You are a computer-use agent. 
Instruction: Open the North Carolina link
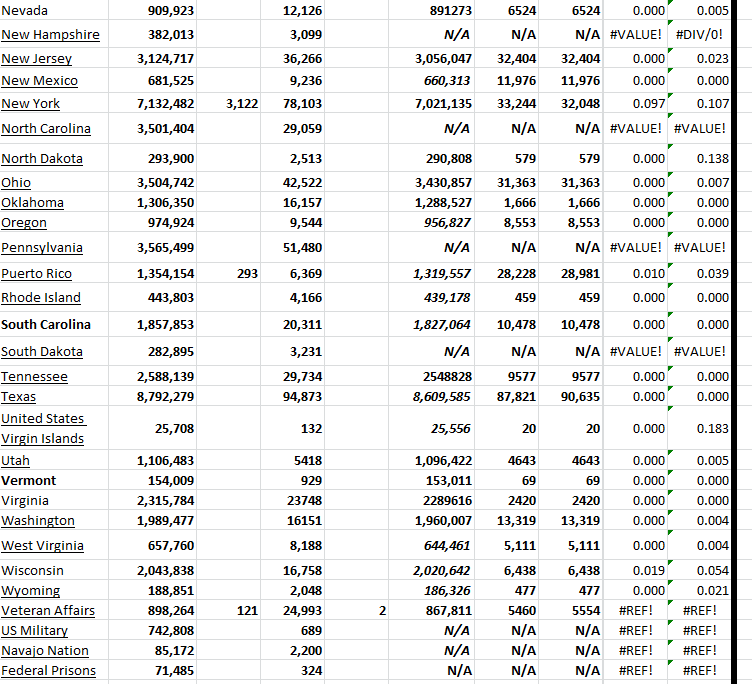[x=46, y=129]
